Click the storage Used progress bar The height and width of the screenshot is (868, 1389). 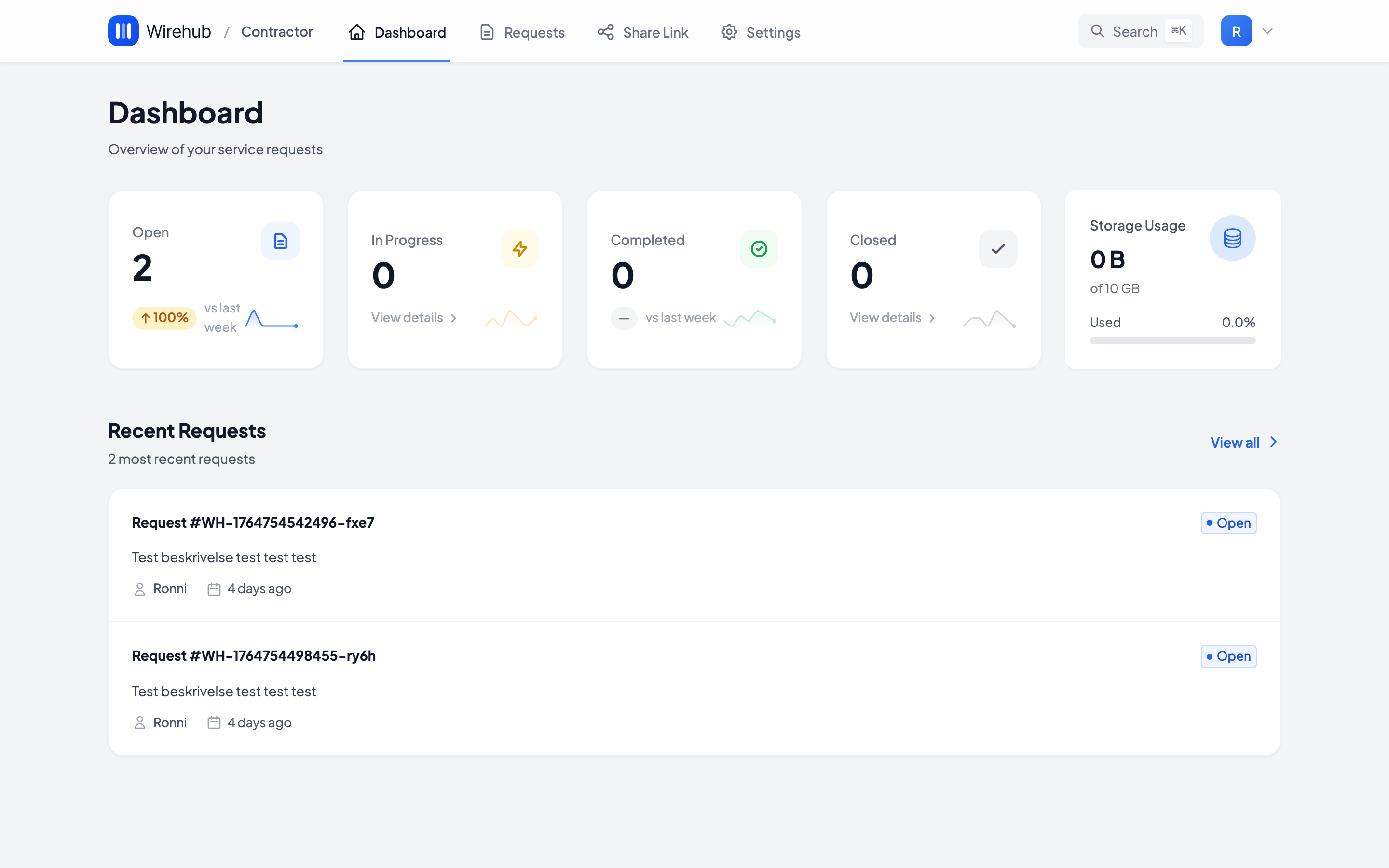pos(1172,340)
